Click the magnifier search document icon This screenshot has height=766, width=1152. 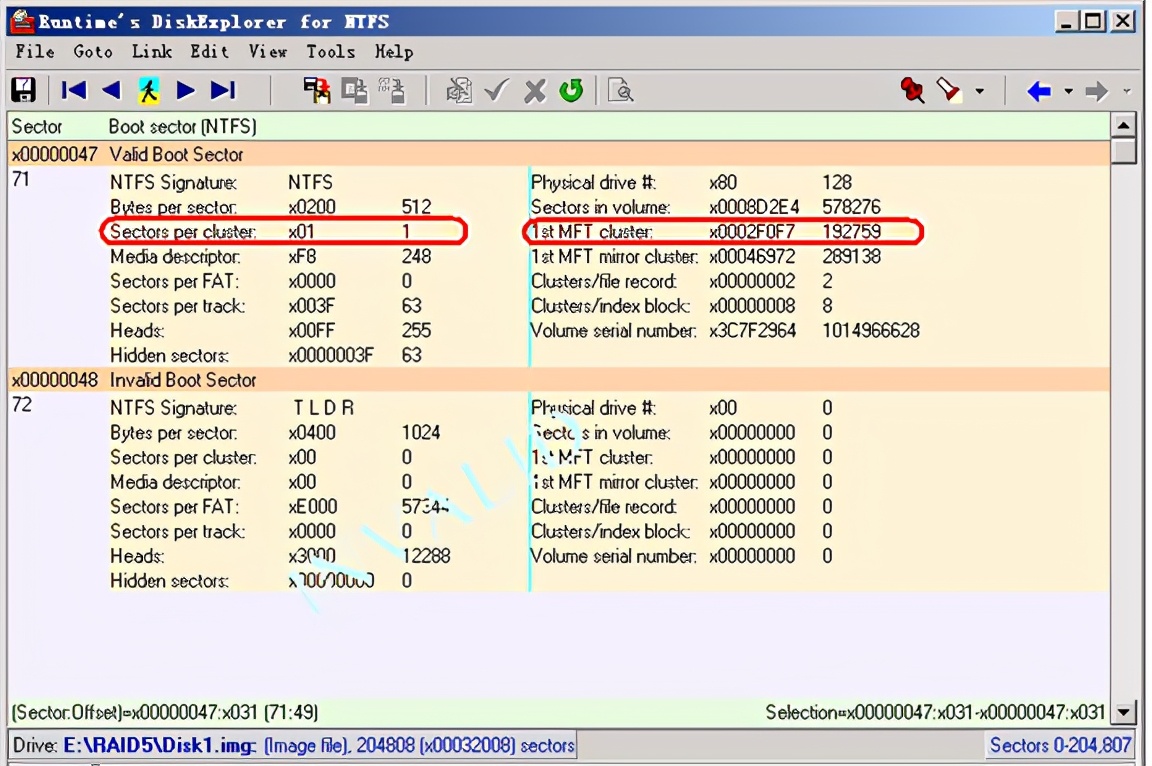tap(621, 91)
